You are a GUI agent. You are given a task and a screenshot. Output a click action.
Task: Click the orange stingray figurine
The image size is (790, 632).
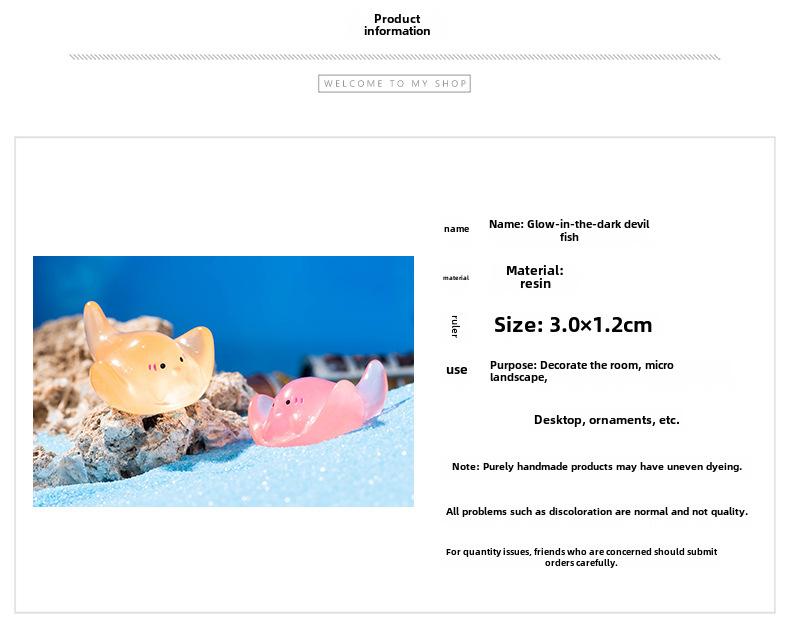click(x=150, y=359)
